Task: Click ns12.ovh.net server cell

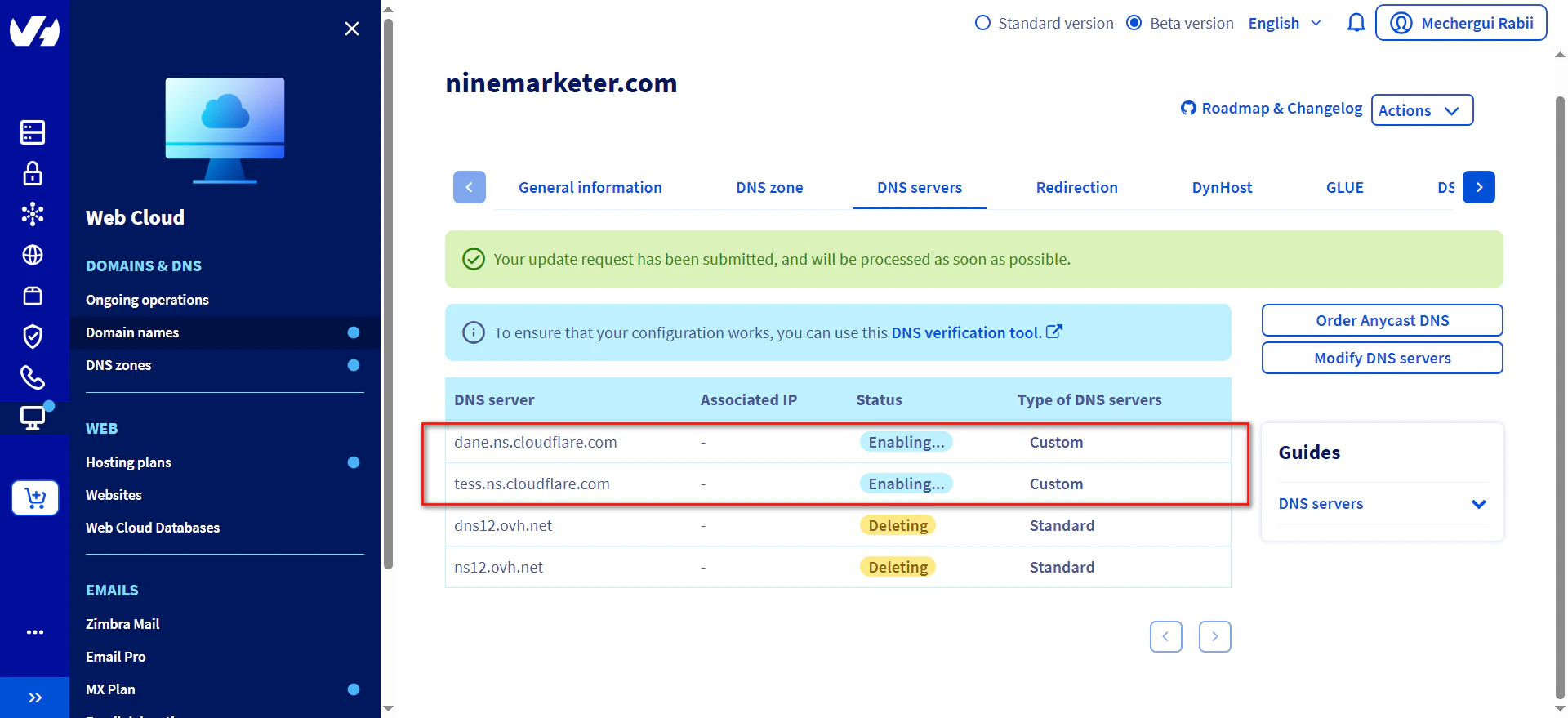Action: 498,567
